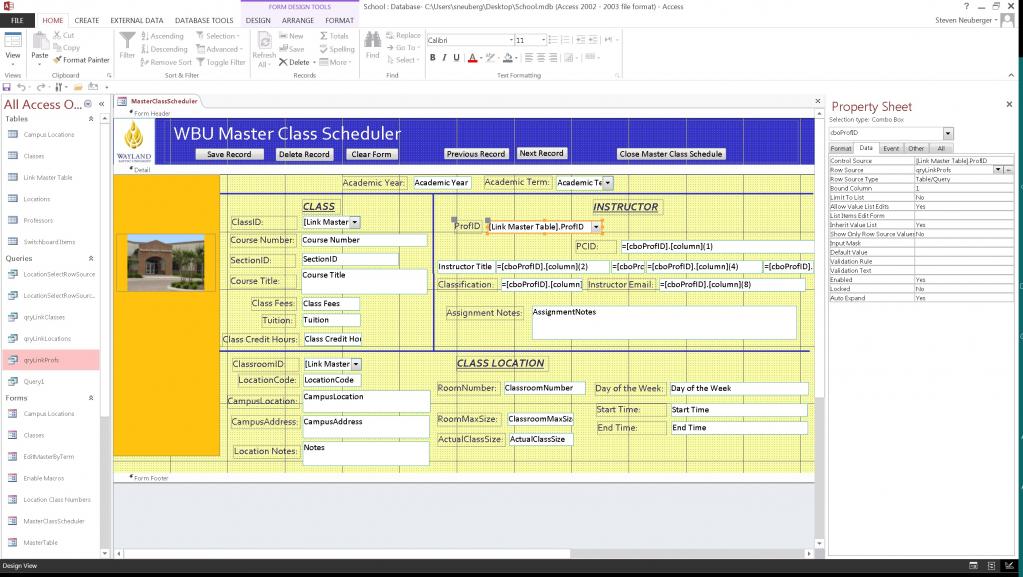Switch to the CREATE ribbon tab
The image size is (1023, 577).
tap(87, 20)
